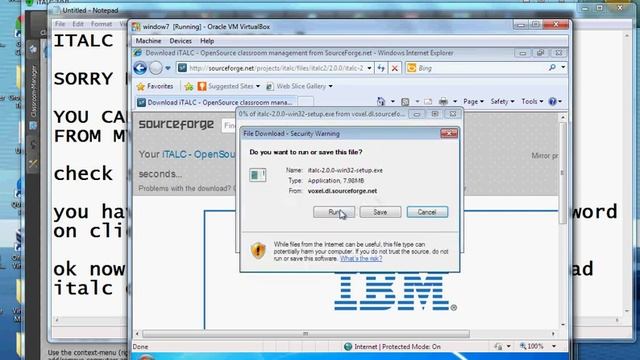Screen dimensions: 640x360
Task: Expand the address bar URL history dropdown
Action: [369, 68]
